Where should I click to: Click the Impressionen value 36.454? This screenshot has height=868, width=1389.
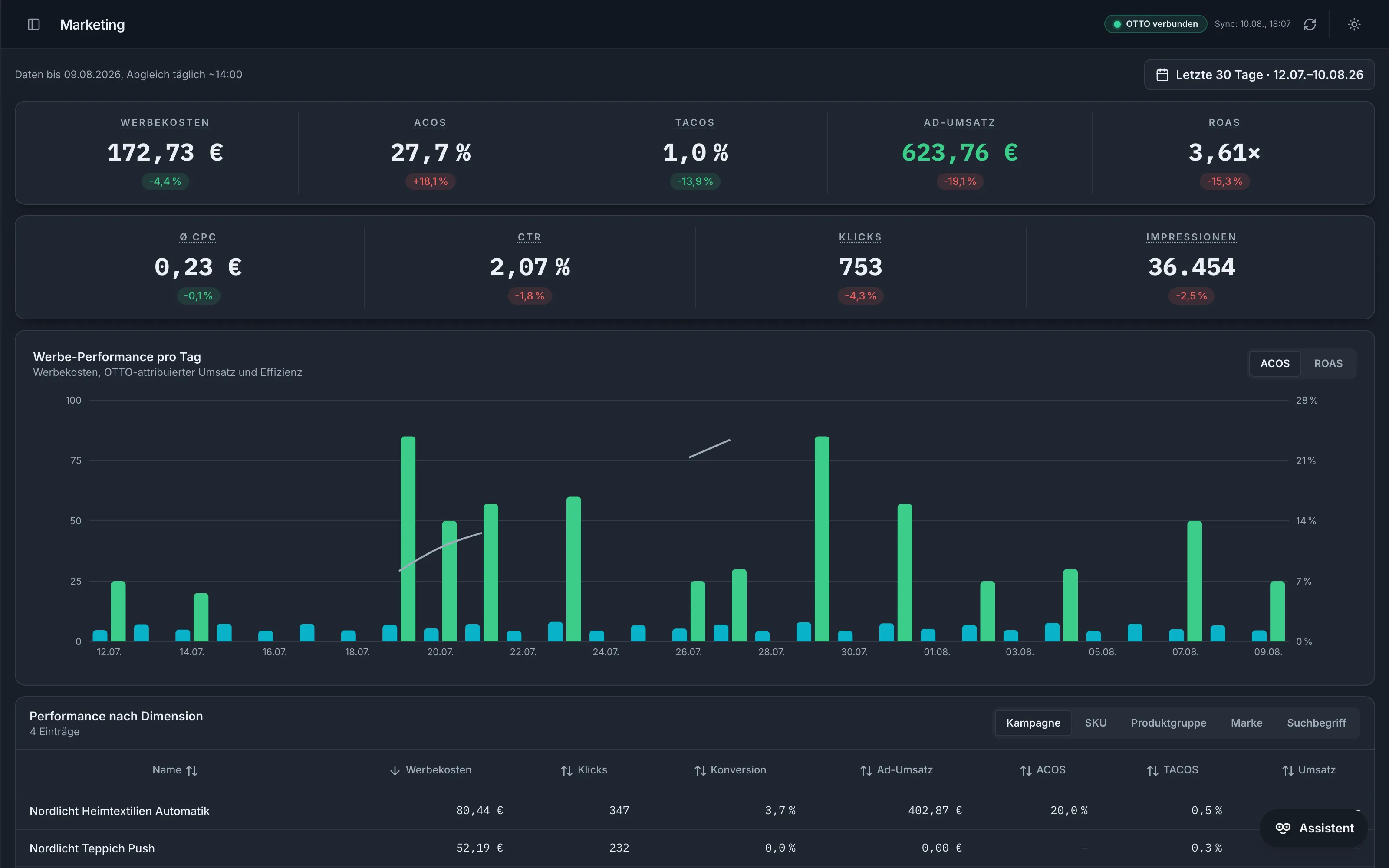(1192, 267)
